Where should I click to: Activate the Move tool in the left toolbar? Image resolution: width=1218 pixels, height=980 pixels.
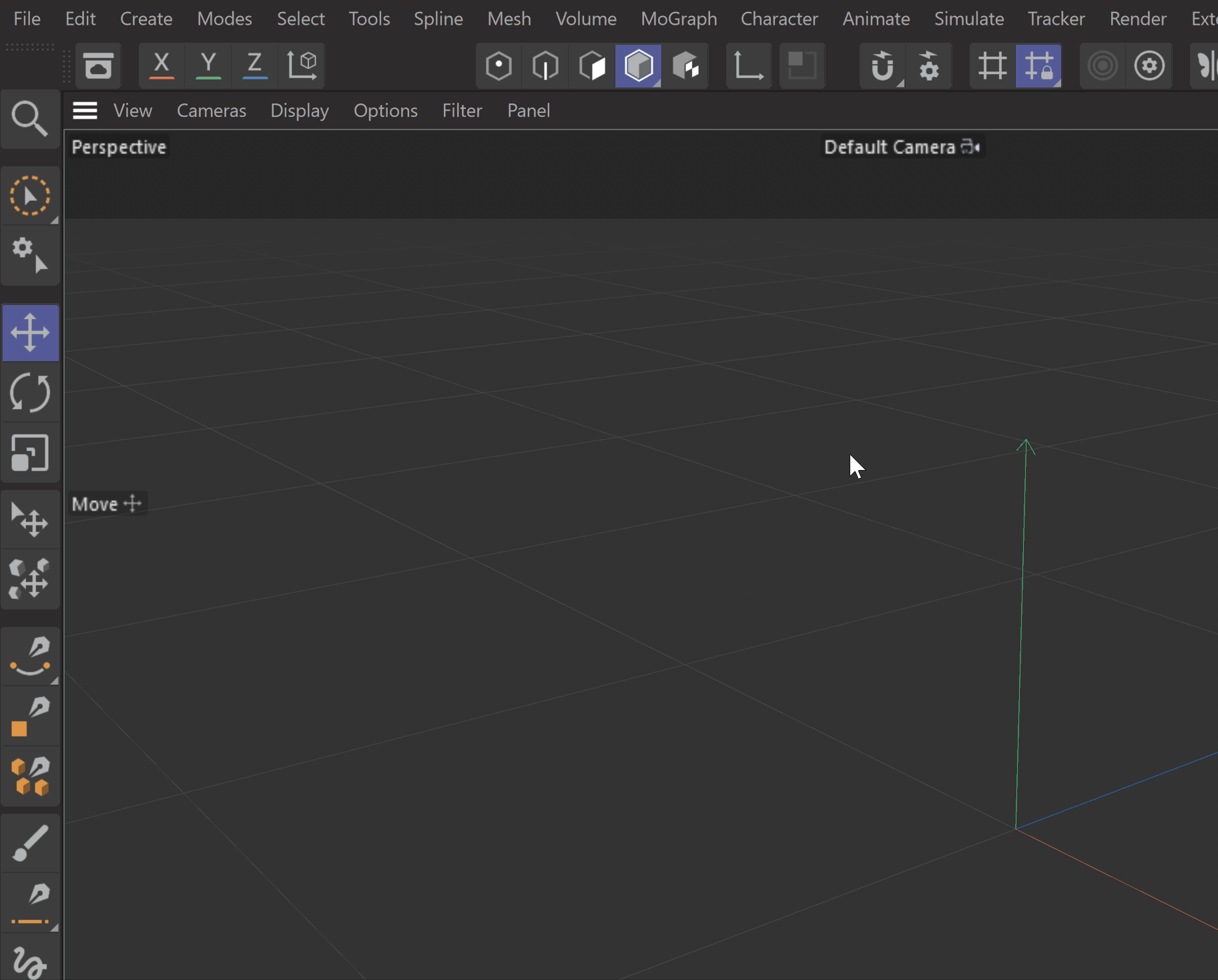click(30, 333)
